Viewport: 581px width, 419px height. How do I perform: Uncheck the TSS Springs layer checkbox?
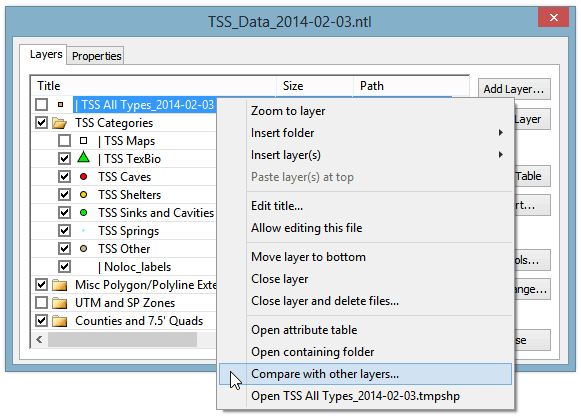64,230
